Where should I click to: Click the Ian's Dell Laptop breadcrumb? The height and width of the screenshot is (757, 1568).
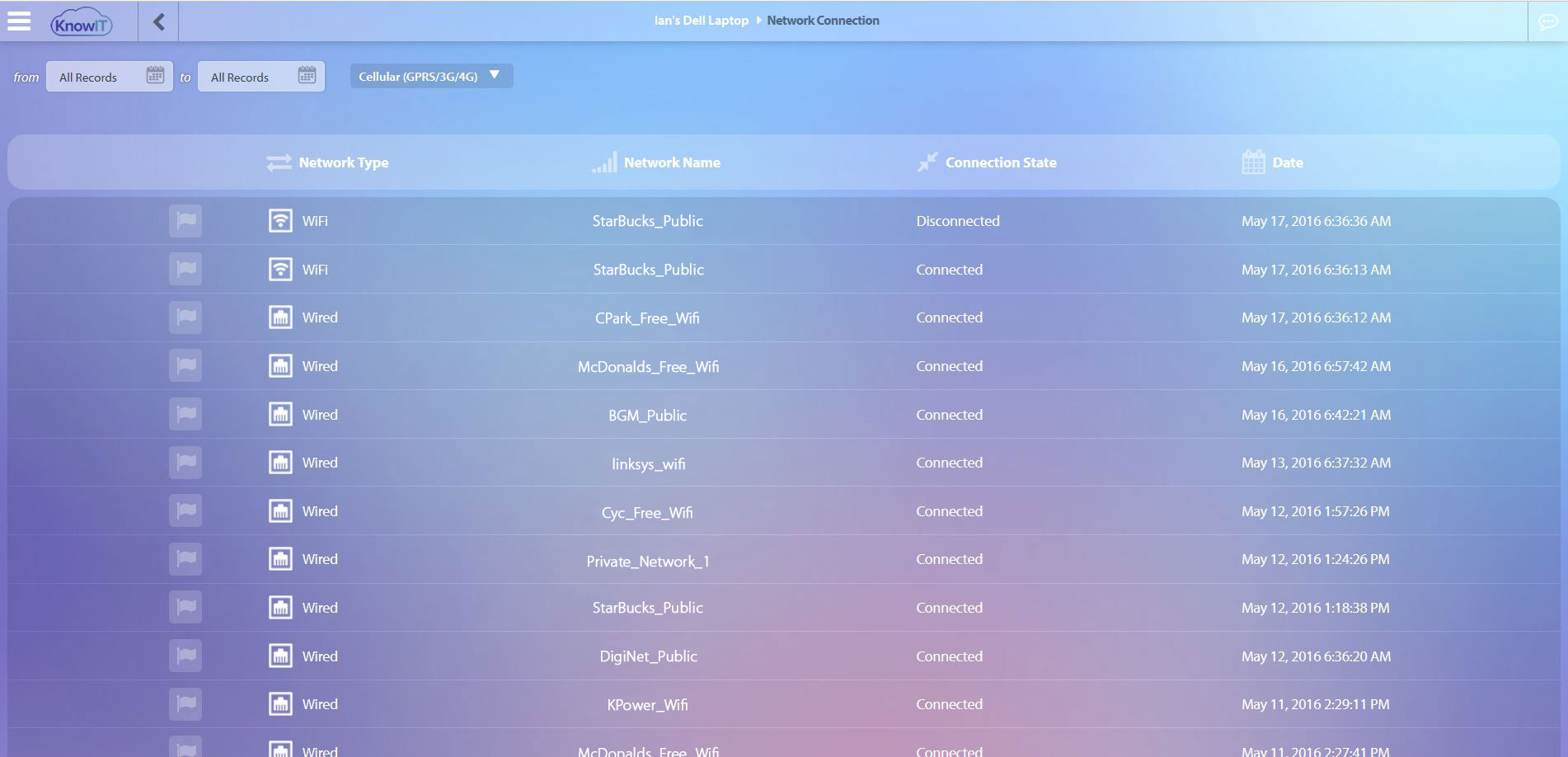702,21
